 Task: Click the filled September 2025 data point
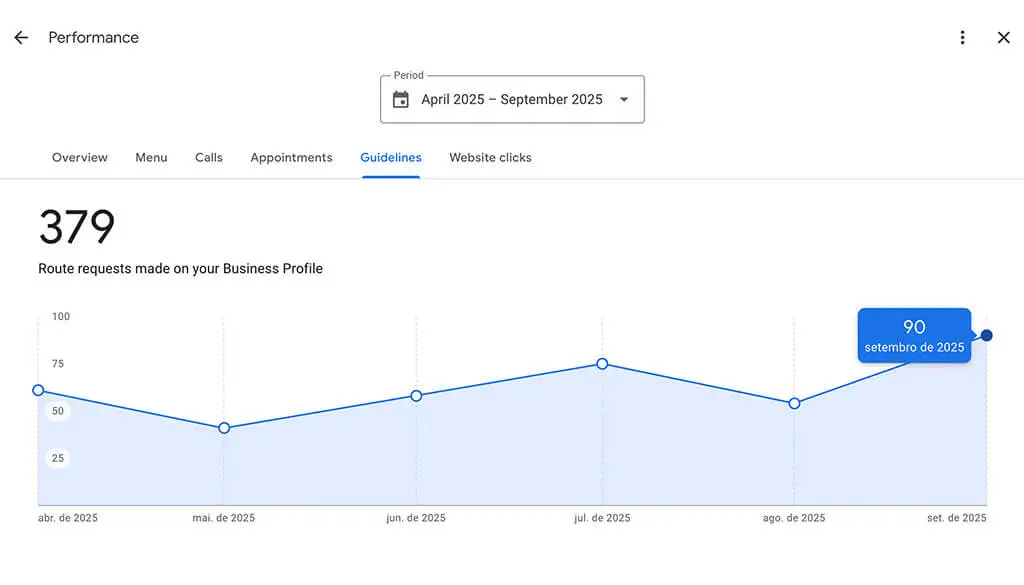tap(987, 335)
